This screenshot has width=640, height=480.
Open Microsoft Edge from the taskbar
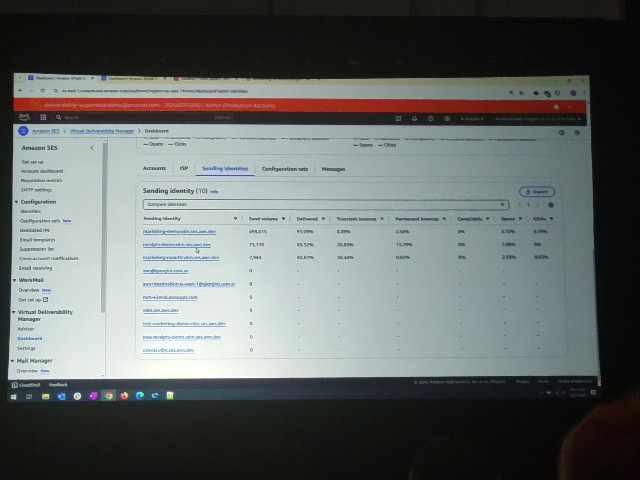pyautogui.click(x=140, y=396)
